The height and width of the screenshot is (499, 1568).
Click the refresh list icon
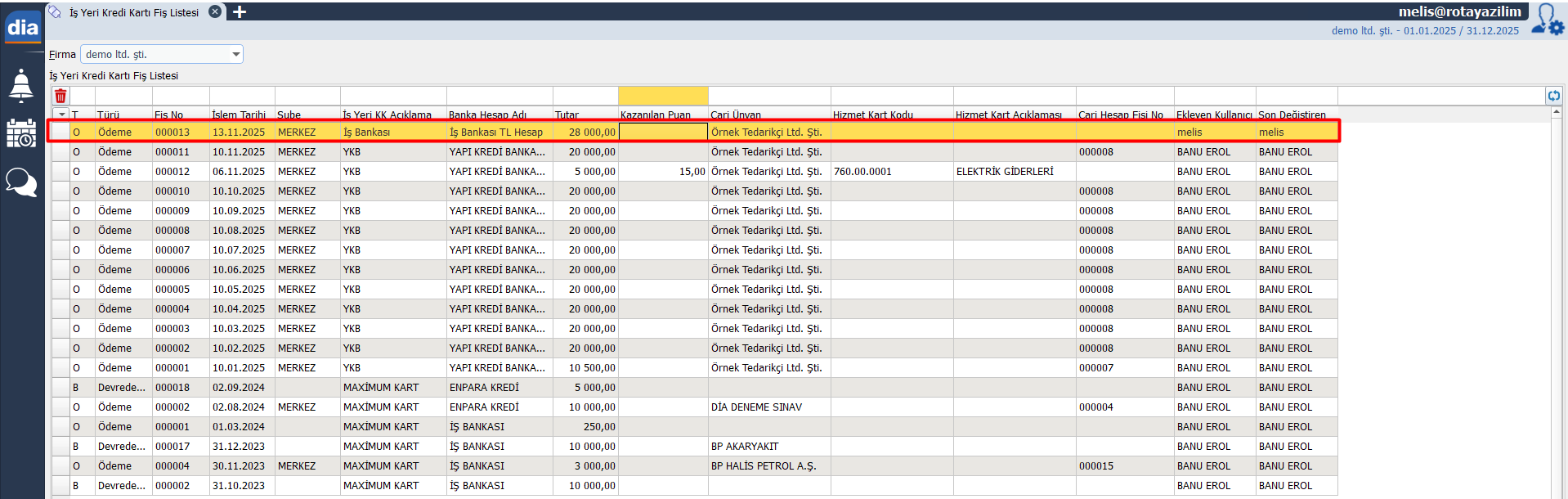[1553, 96]
